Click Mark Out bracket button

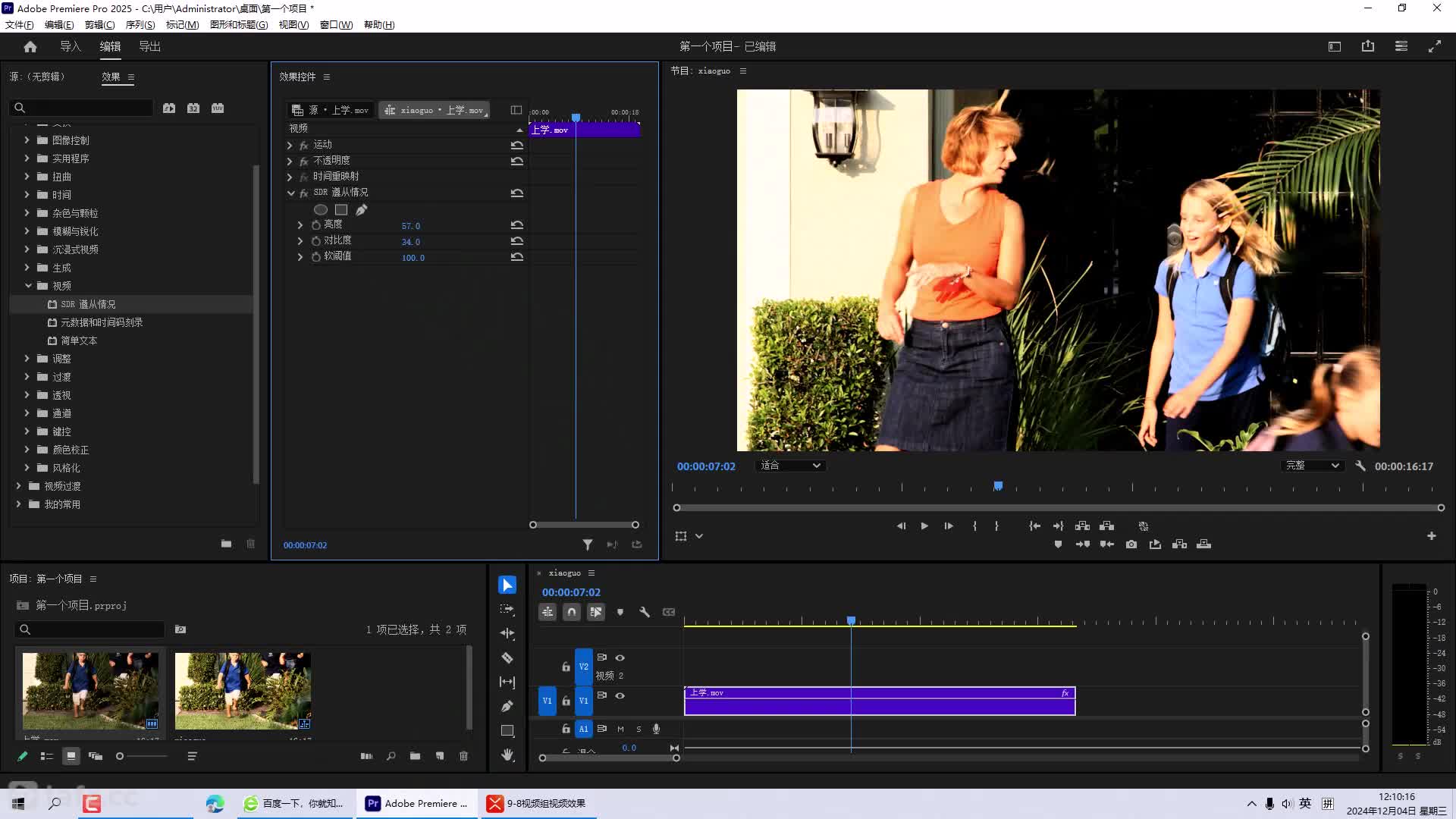tap(996, 526)
